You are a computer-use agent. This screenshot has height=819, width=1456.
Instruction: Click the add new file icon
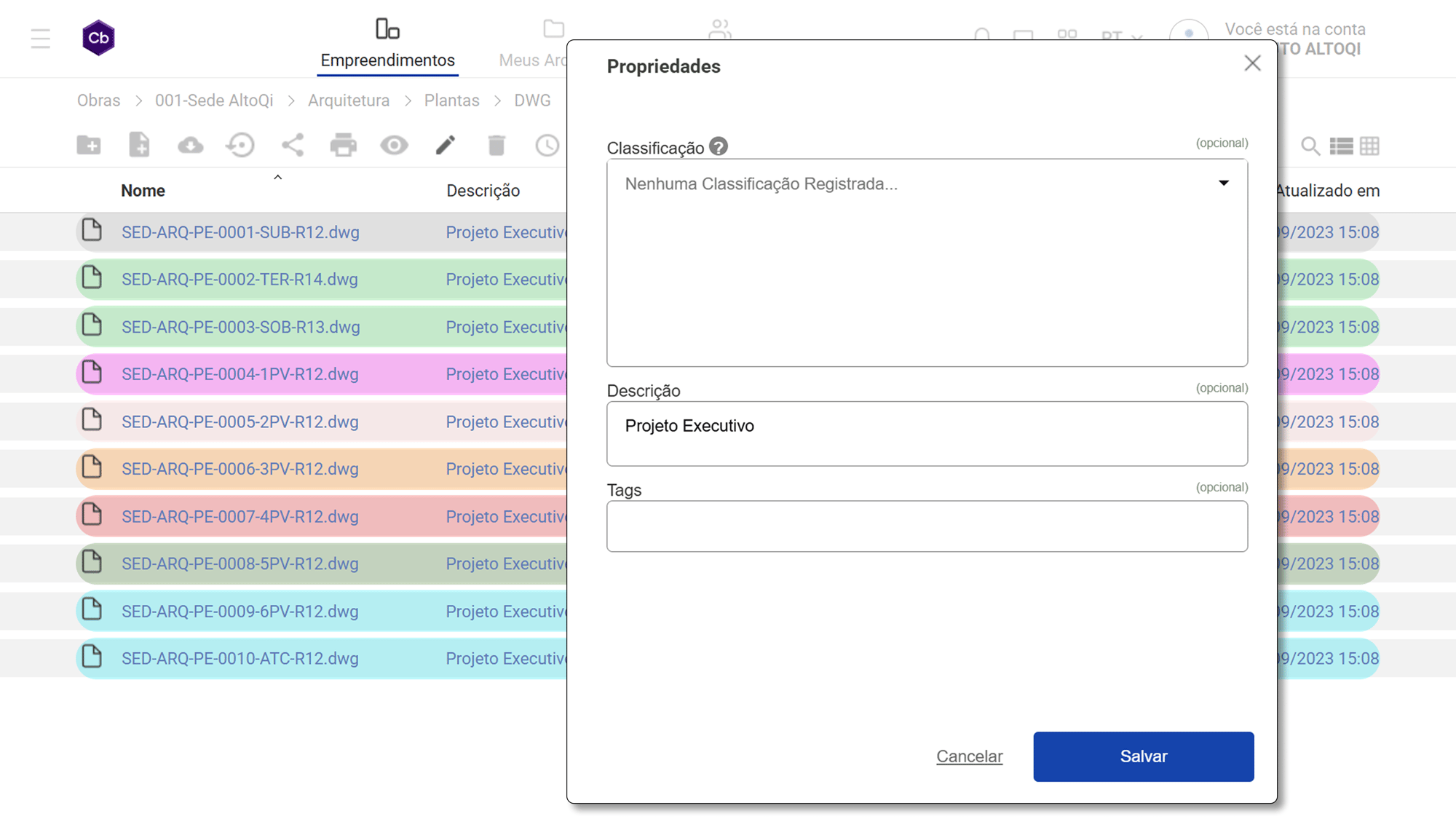[x=139, y=146]
